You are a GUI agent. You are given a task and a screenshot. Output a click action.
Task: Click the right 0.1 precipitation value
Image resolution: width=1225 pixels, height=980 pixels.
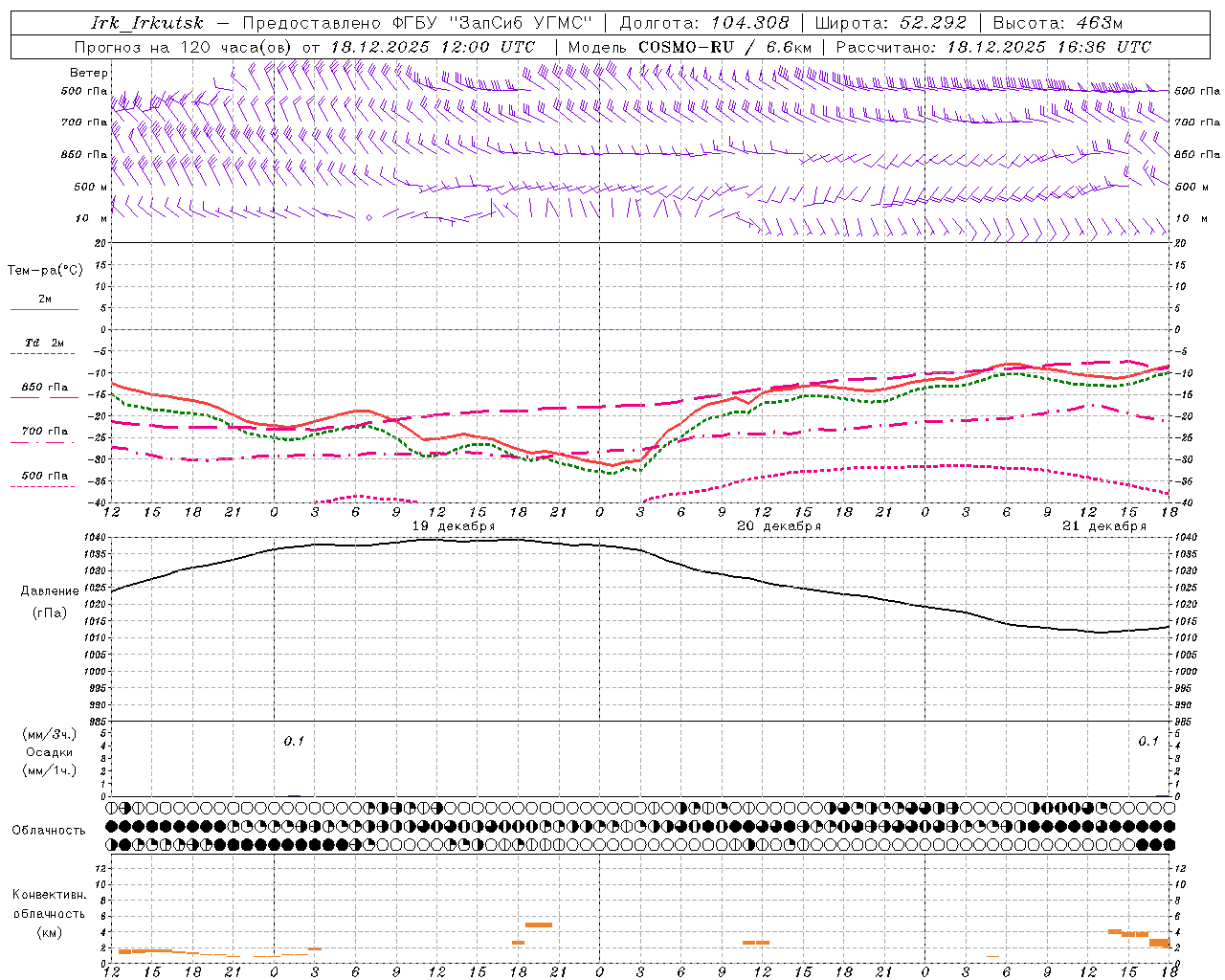(1148, 742)
